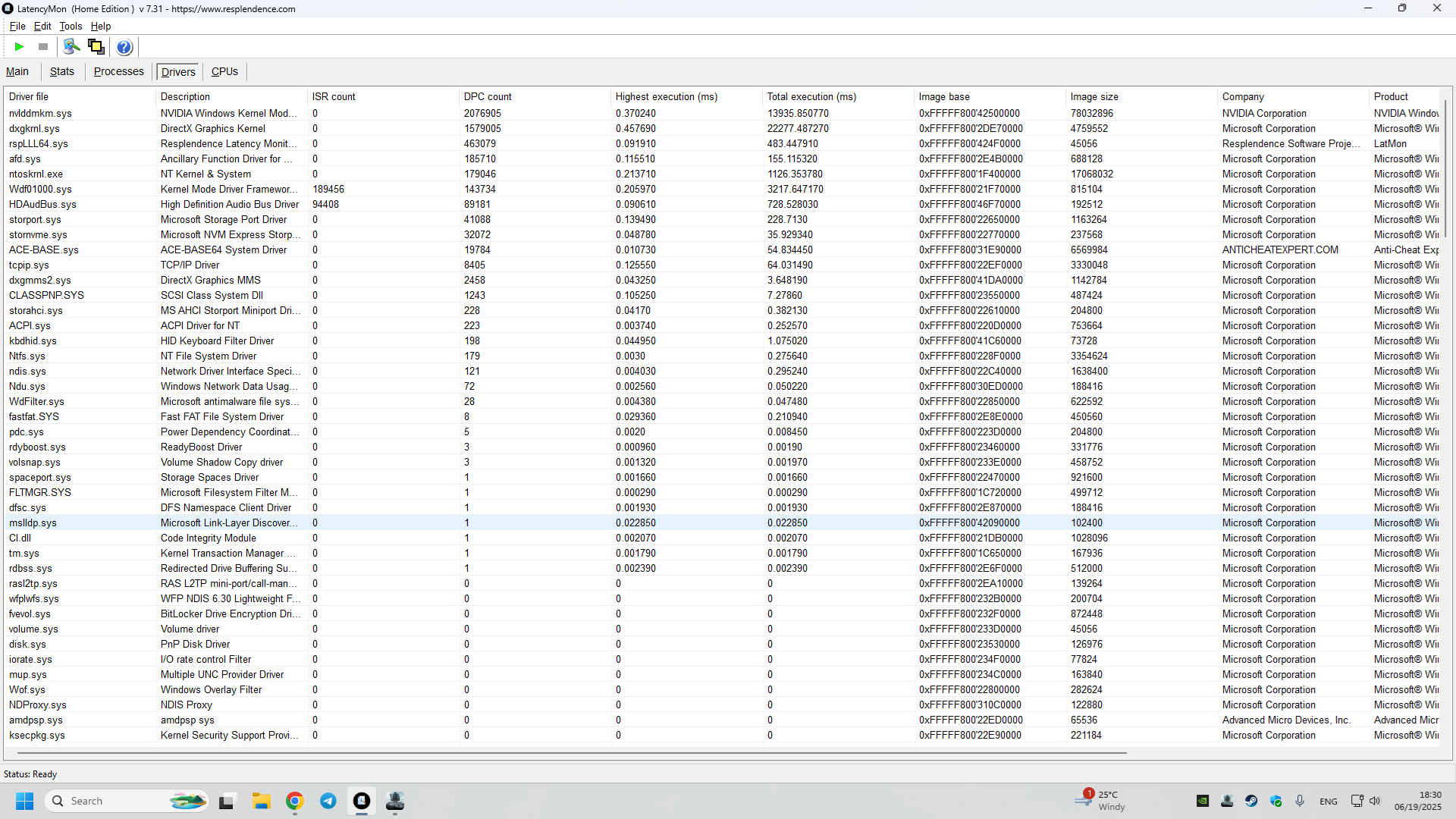Select the Wdf01000.sys driver row
This screenshot has height=819, width=1456.
pos(722,190)
